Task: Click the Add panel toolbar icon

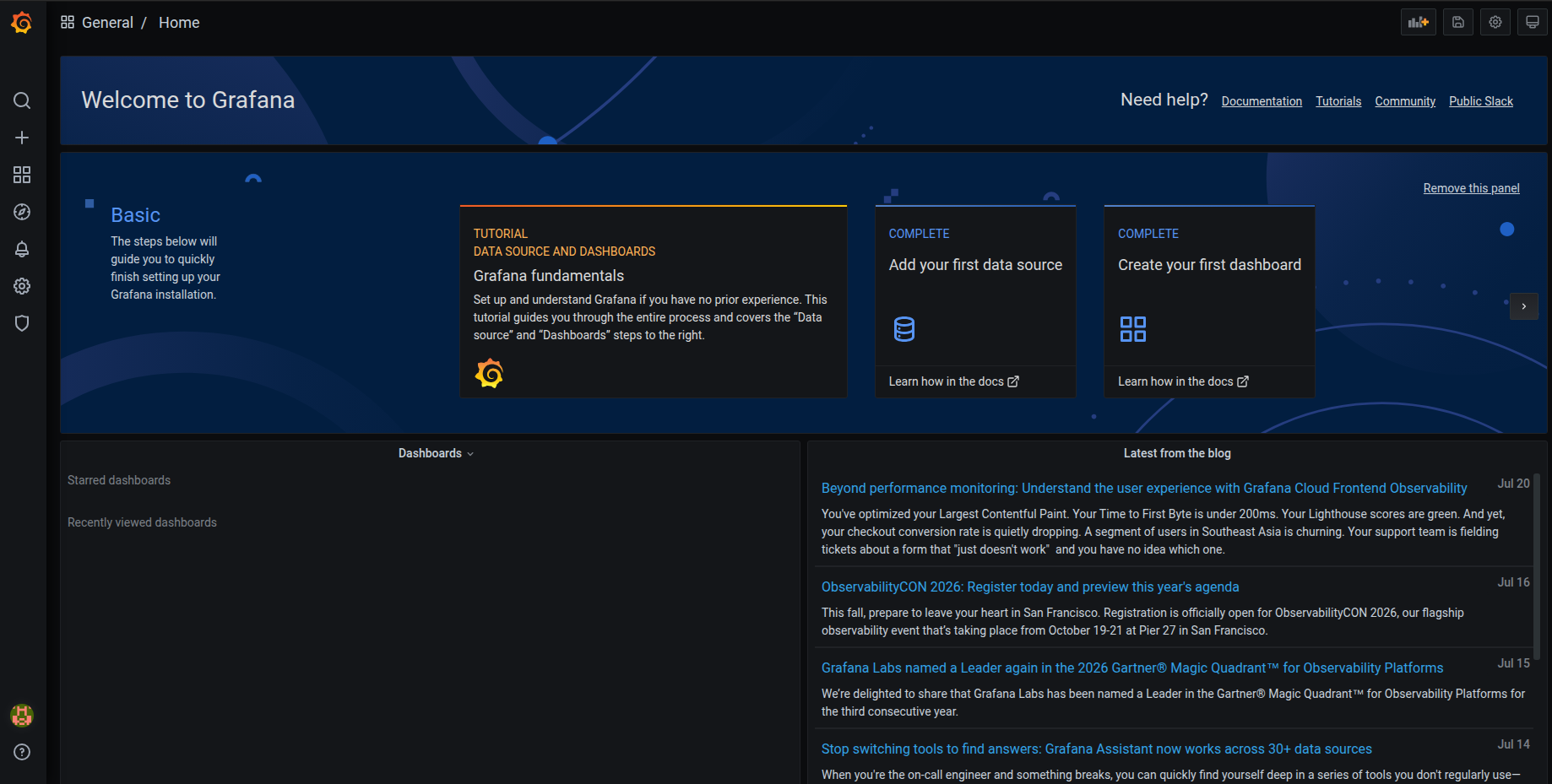Action: tap(1419, 22)
